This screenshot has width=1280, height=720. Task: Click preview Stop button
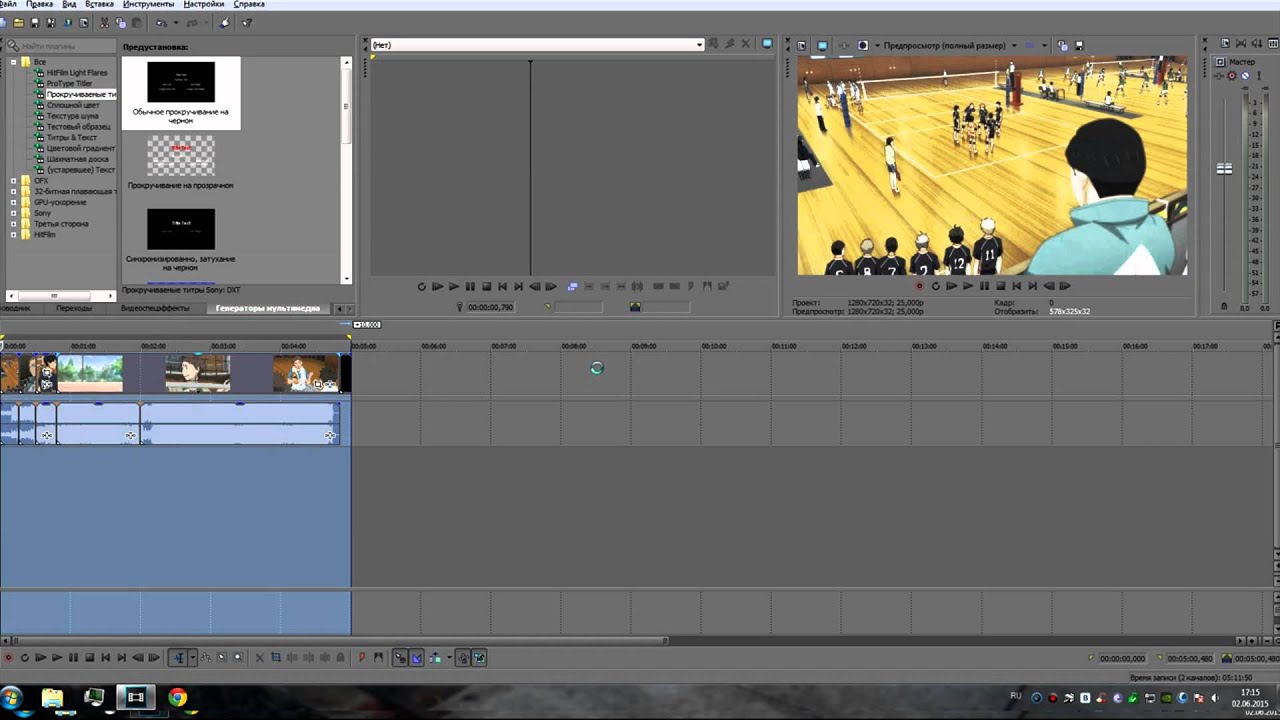point(1000,286)
